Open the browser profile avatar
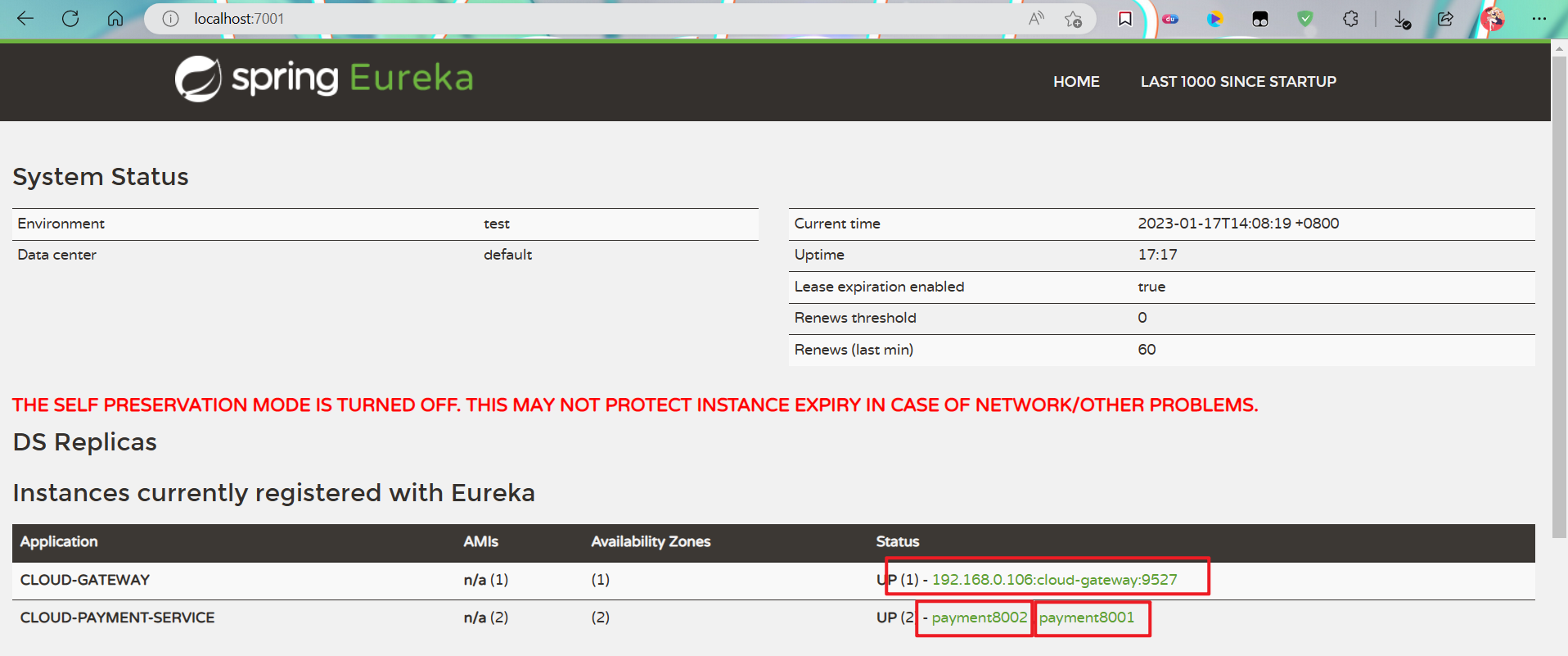This screenshot has width=1568, height=656. click(1493, 18)
